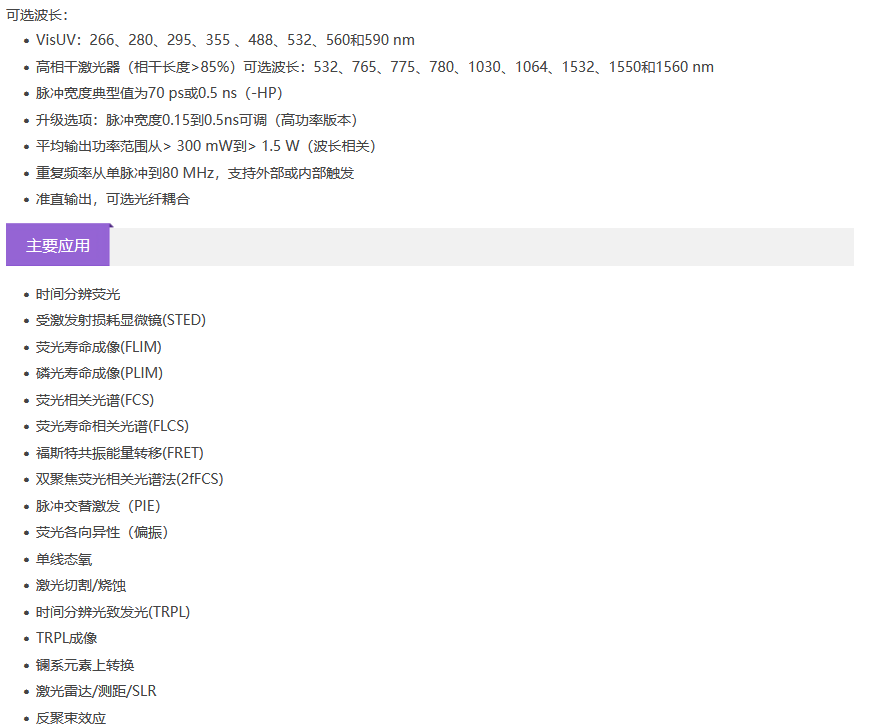The image size is (874, 727).
Task: Click the 可选波长 heading text
Action: pyautogui.click(x=38, y=14)
